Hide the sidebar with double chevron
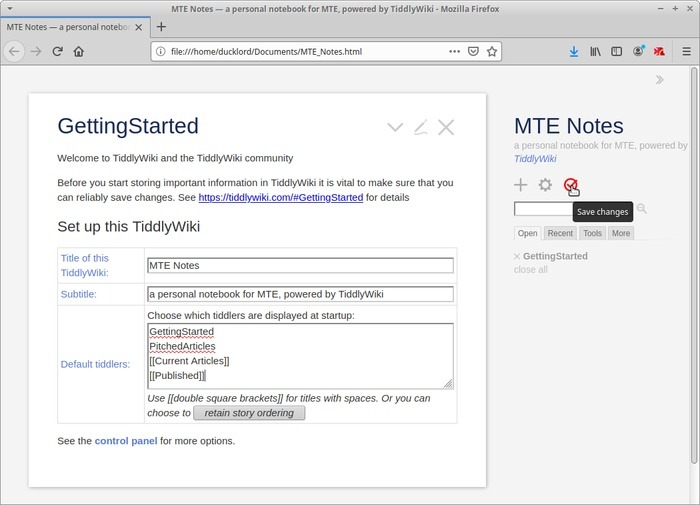Image resolution: width=700 pixels, height=505 pixels. 659,80
